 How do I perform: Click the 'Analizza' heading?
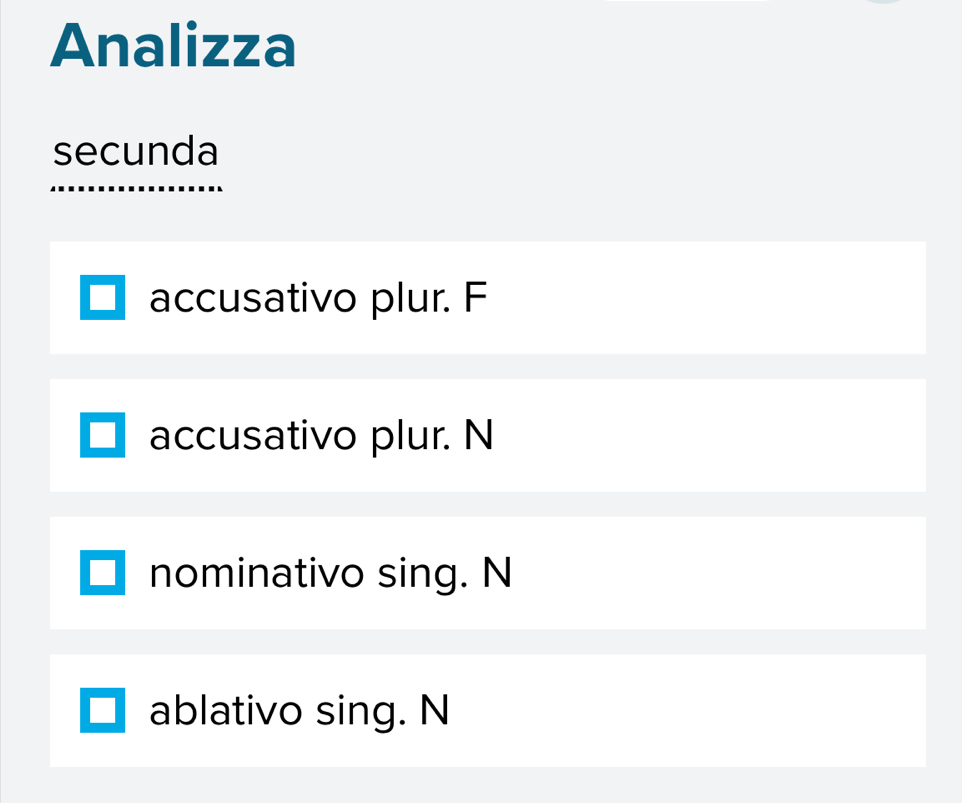pos(174,47)
